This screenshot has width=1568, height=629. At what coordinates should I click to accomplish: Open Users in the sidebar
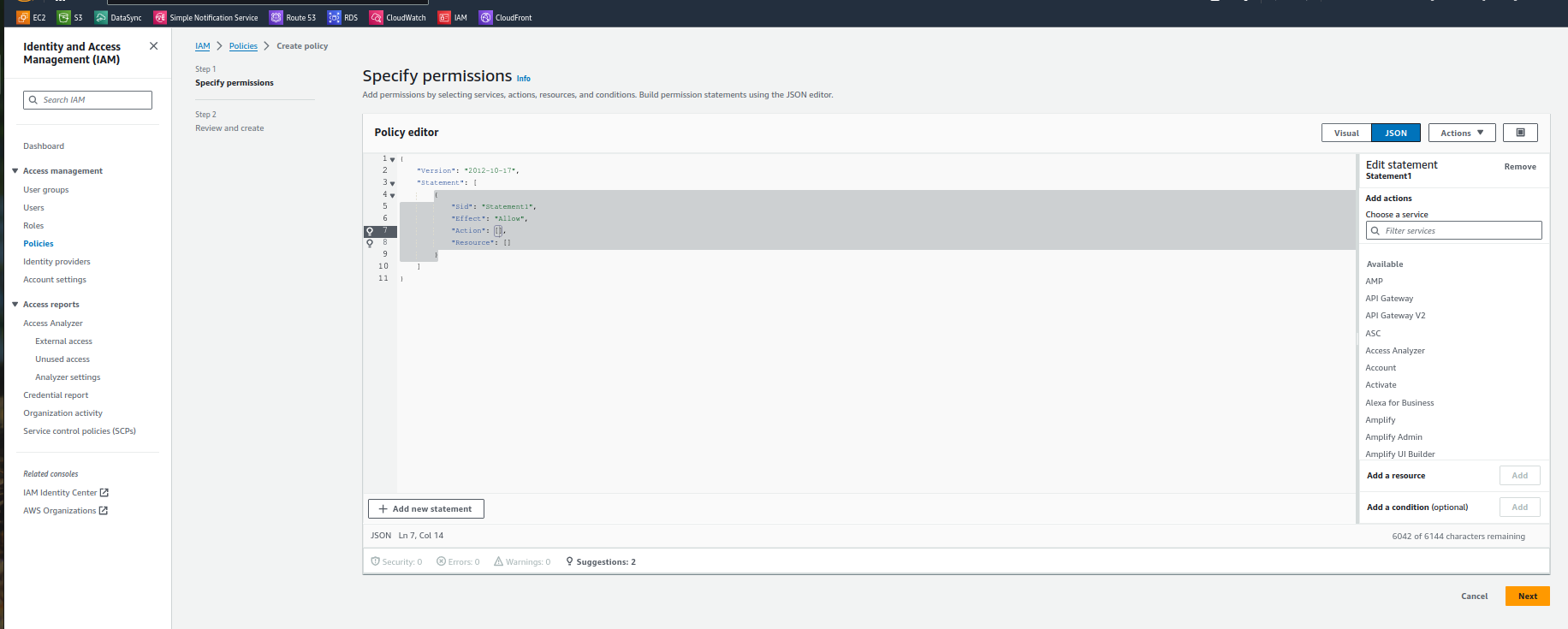tap(33, 208)
